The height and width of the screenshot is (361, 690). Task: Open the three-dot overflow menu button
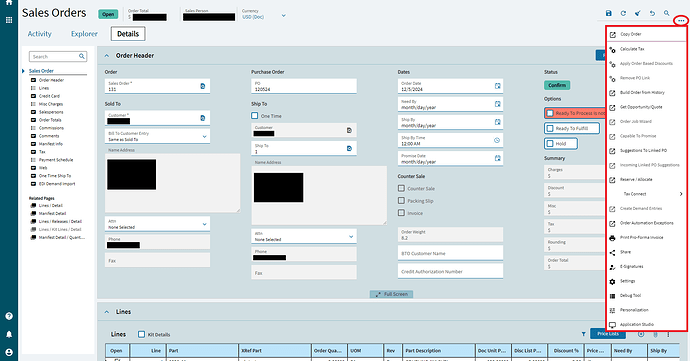point(681,21)
